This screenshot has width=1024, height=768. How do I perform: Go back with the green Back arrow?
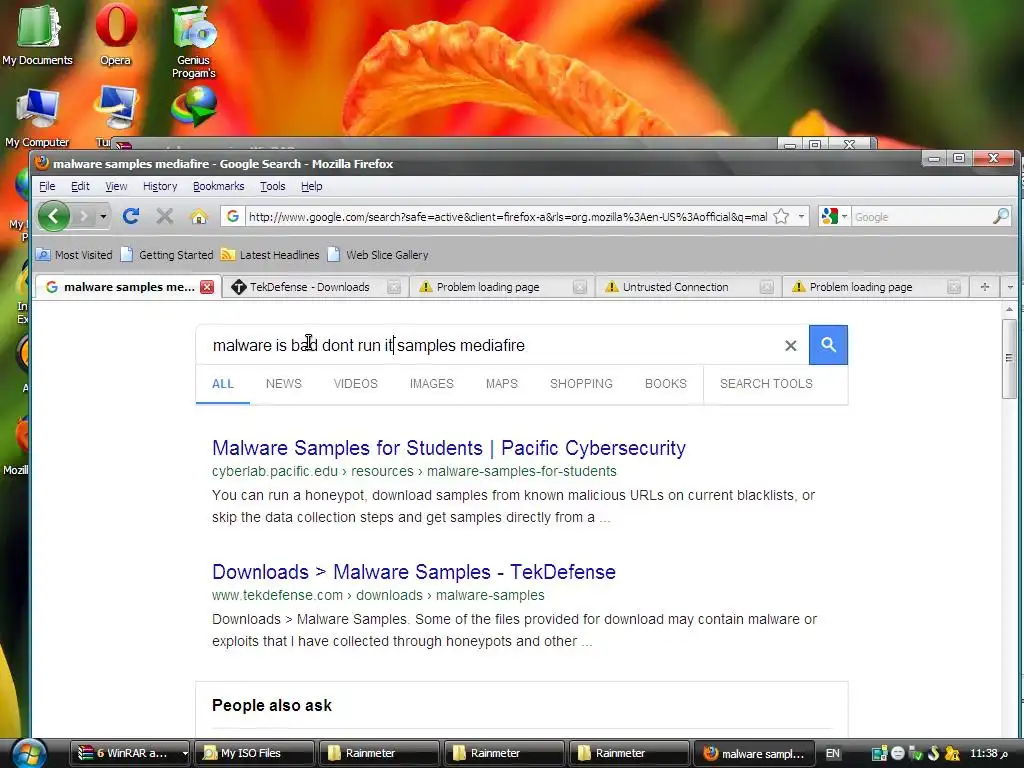(x=54, y=216)
